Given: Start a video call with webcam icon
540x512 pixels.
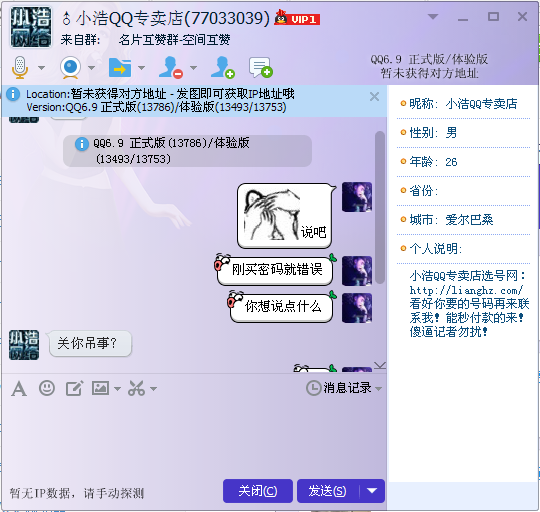Looking at the screenshot, I should tap(70, 67).
